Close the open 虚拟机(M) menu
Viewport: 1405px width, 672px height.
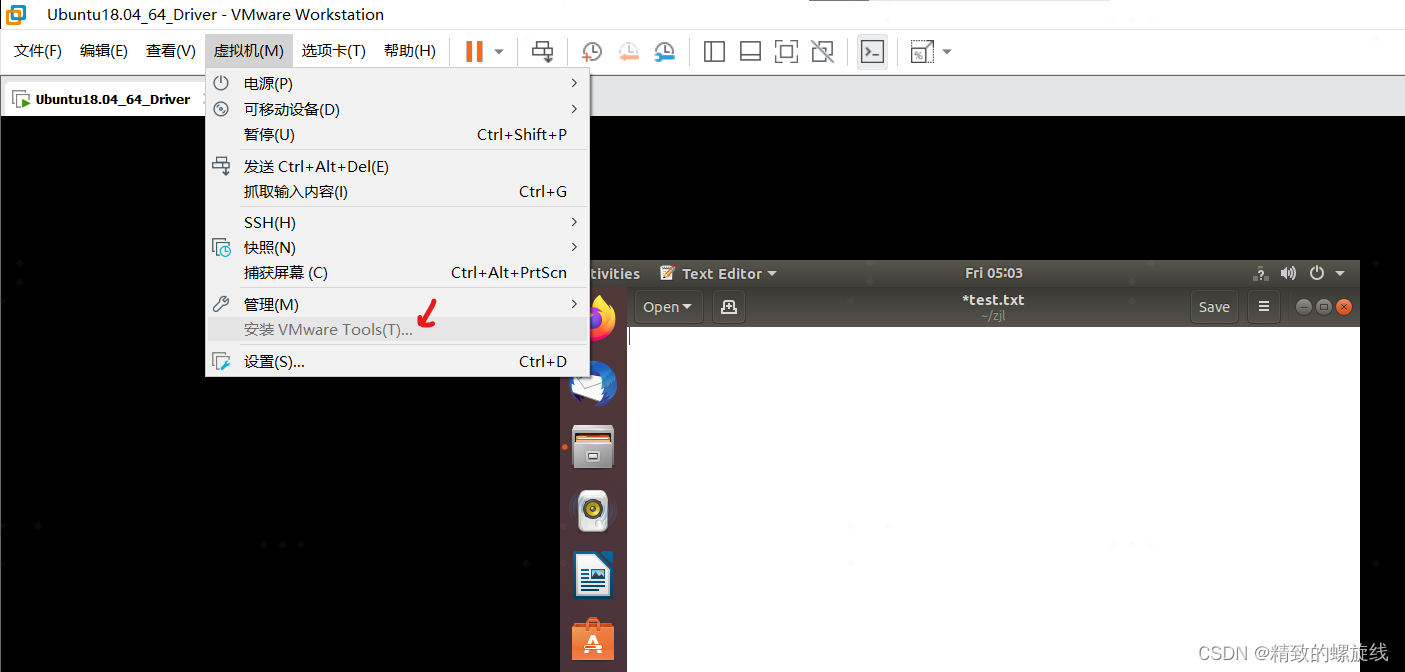249,50
